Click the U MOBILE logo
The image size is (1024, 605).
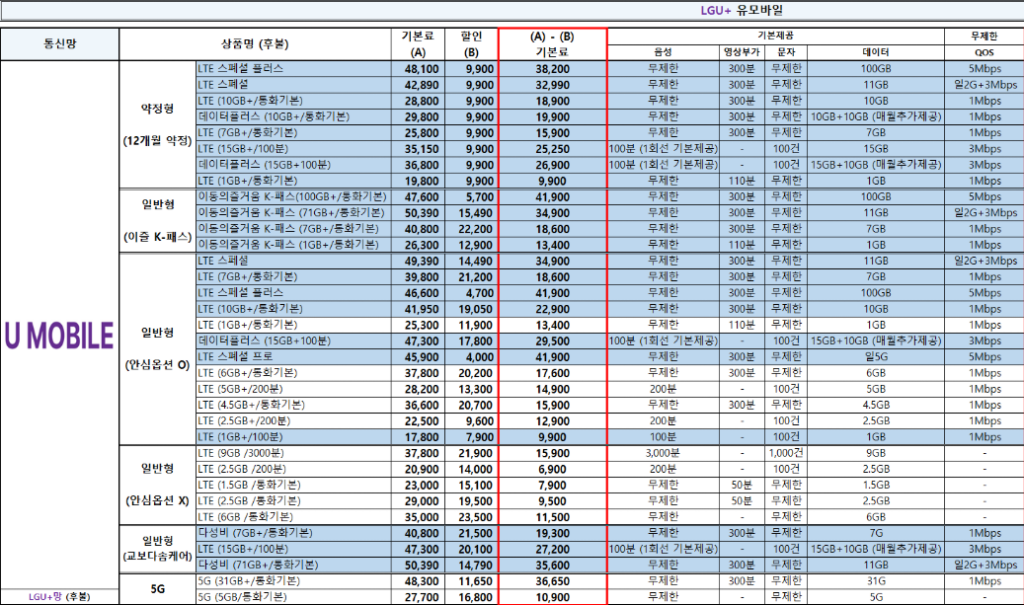coord(58,337)
